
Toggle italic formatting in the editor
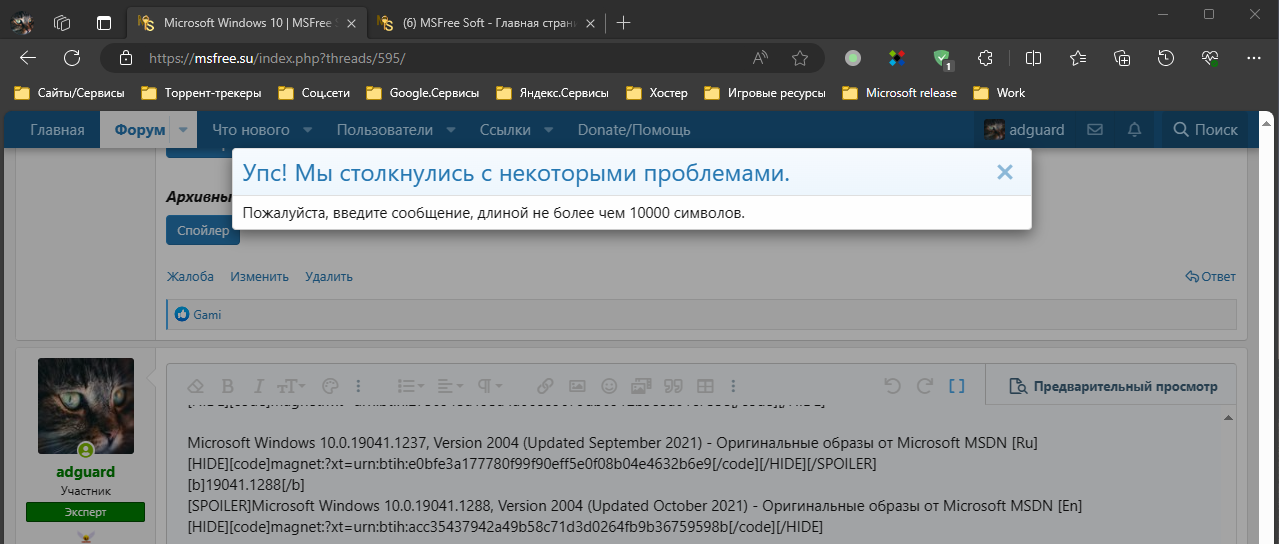coord(258,386)
